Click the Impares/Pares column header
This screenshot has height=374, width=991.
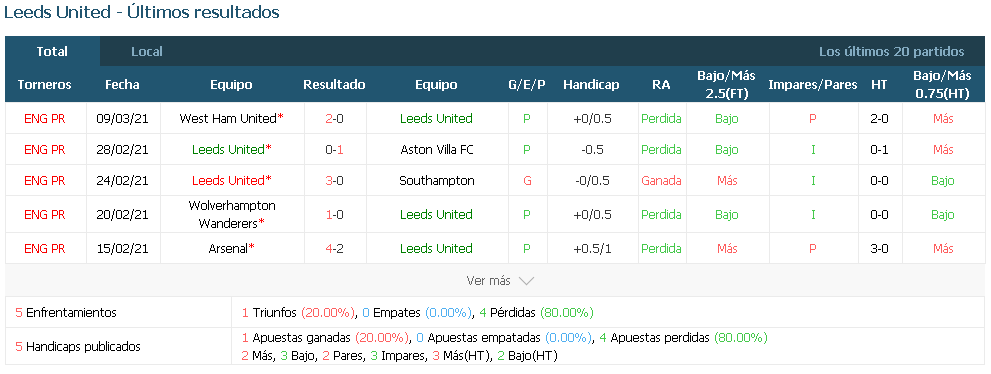pos(813,85)
